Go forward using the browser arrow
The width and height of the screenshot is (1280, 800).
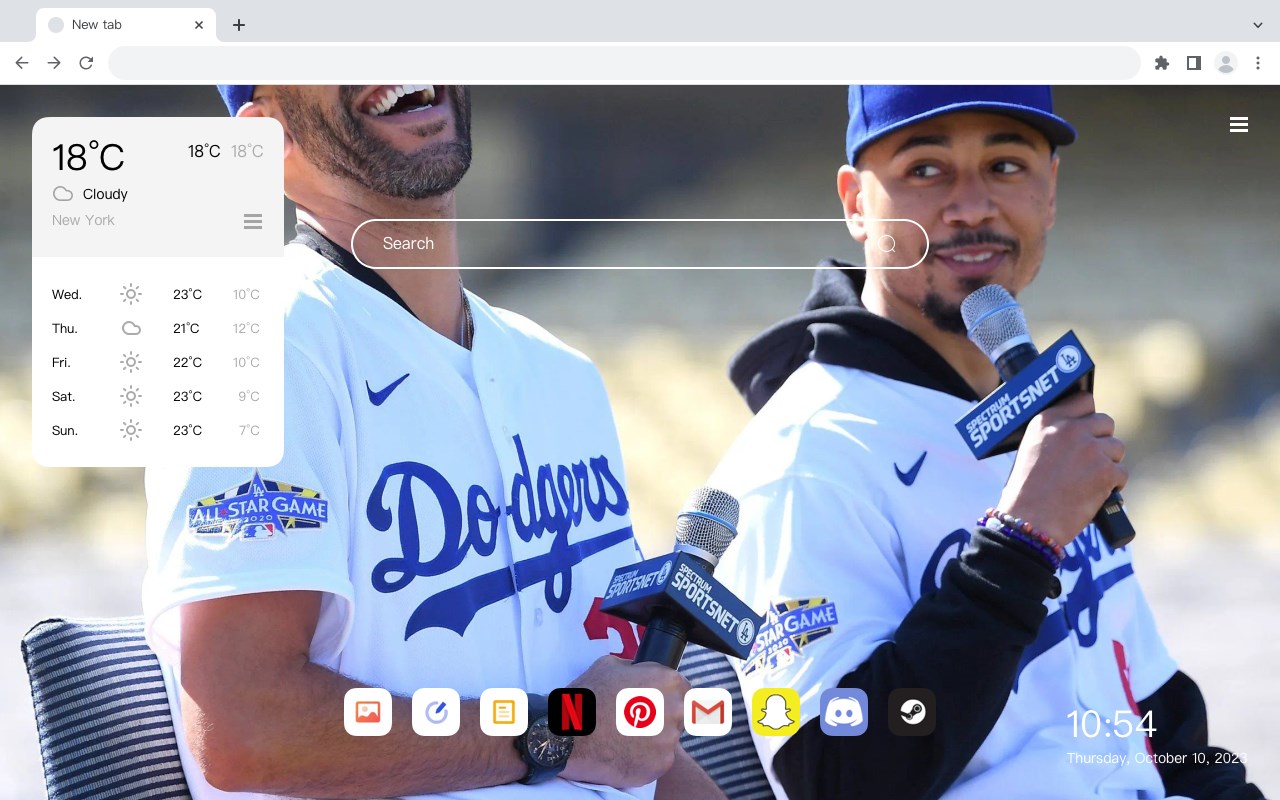[54, 63]
